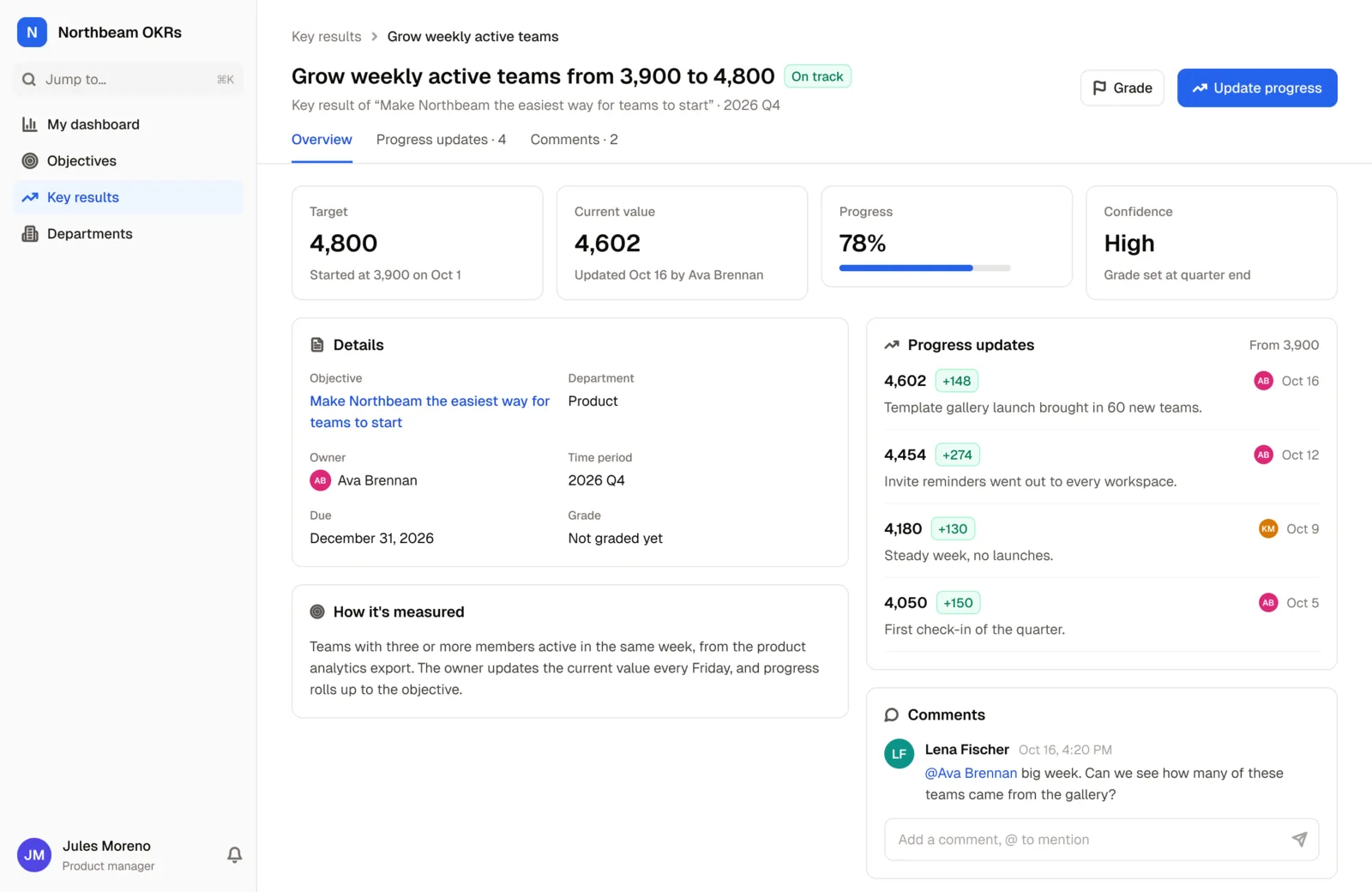The image size is (1372, 892).
Task: Click the Jump to search field
Action: [129, 80]
